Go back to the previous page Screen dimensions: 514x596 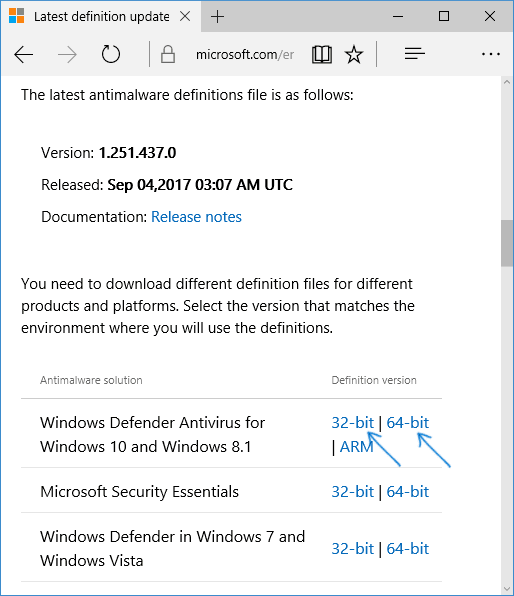24,55
